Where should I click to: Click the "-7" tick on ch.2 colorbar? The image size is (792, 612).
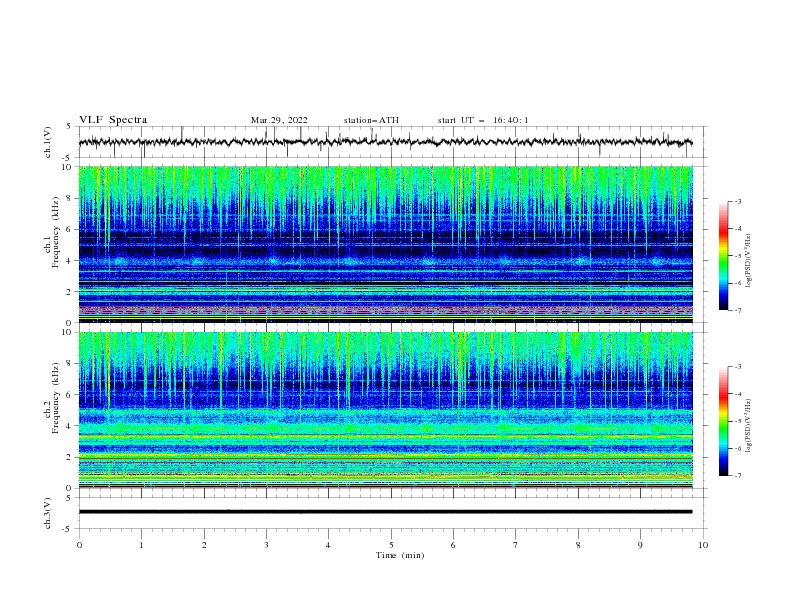[x=737, y=476]
